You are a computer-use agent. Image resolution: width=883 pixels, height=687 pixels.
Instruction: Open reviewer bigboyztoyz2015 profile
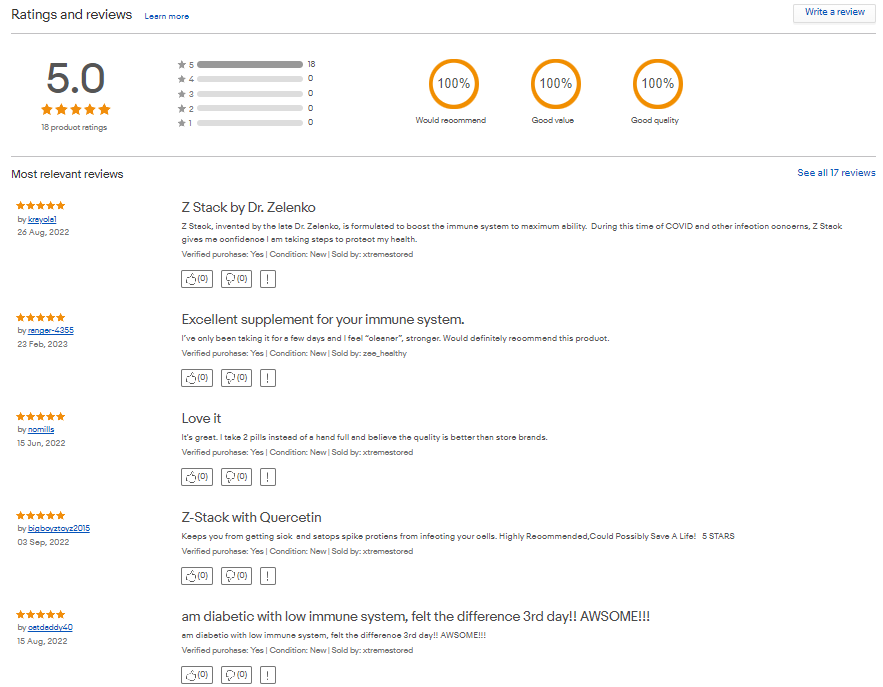(x=59, y=528)
